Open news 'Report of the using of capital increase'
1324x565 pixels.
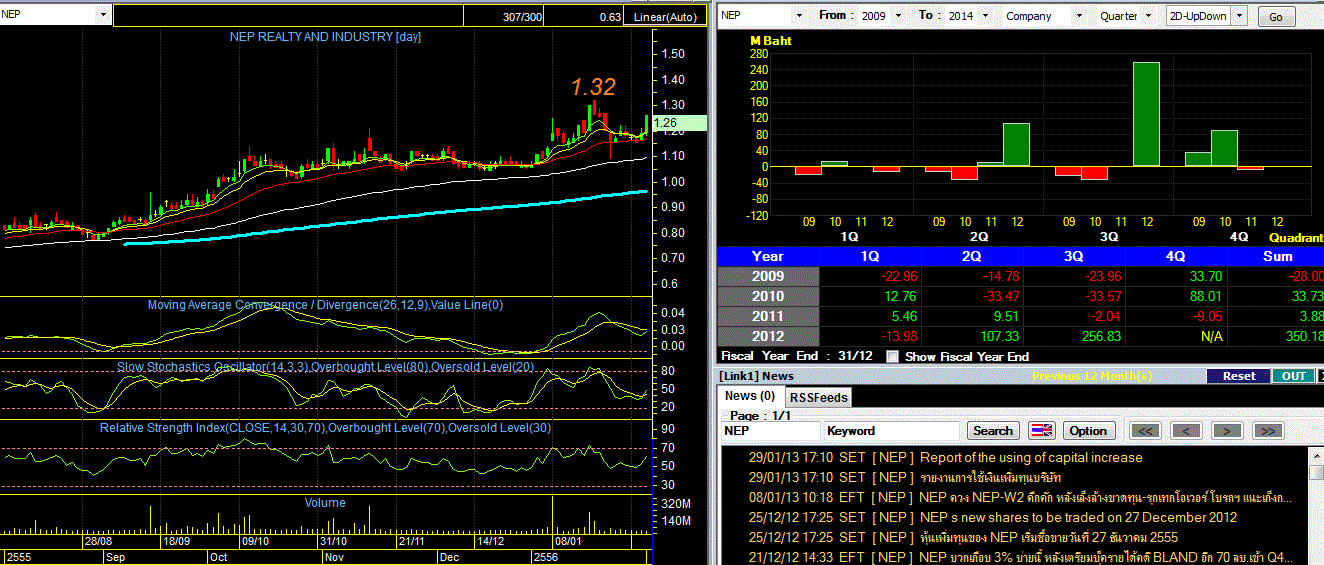1031,457
